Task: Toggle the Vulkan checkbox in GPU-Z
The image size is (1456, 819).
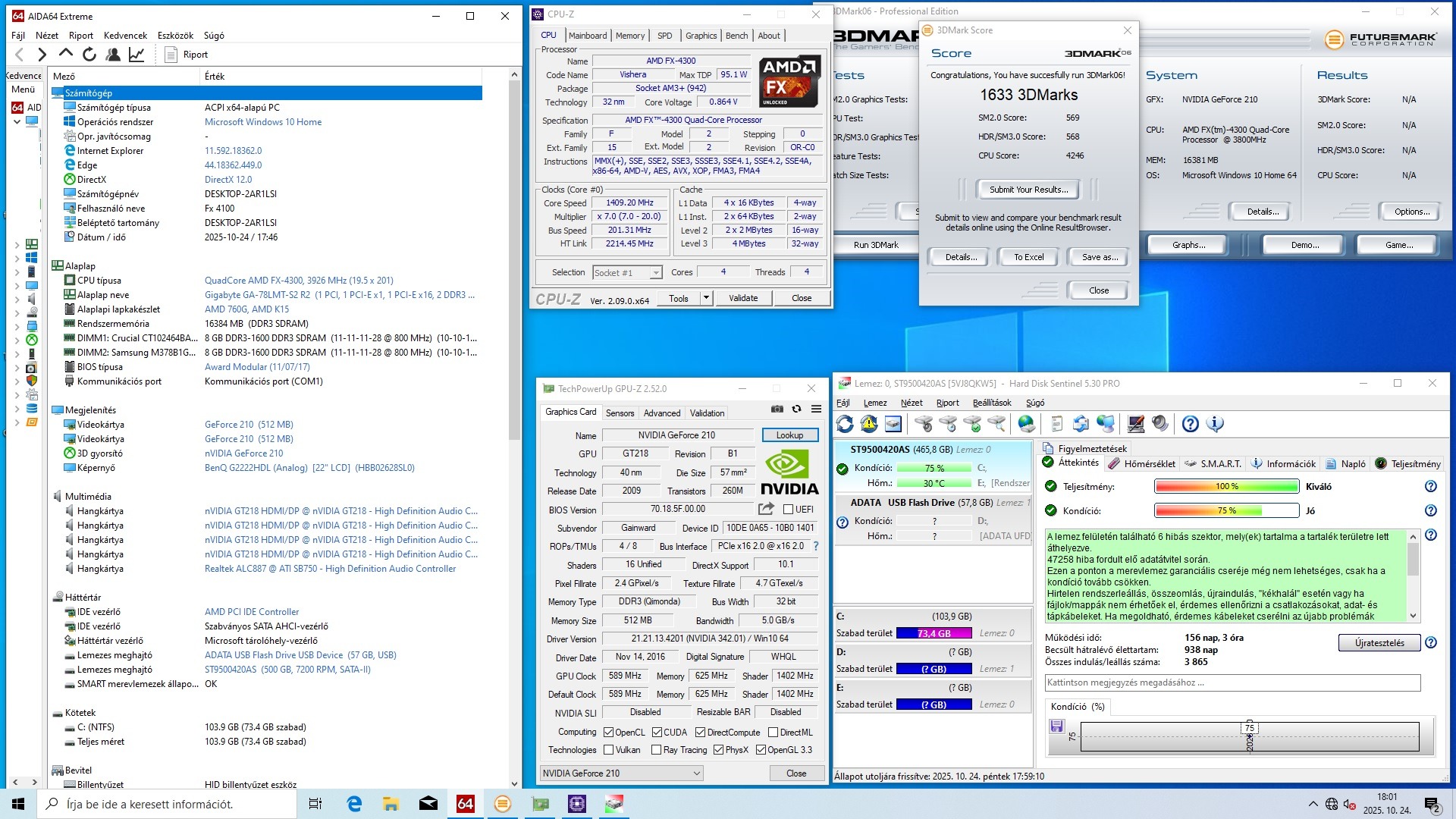Action: (x=608, y=750)
